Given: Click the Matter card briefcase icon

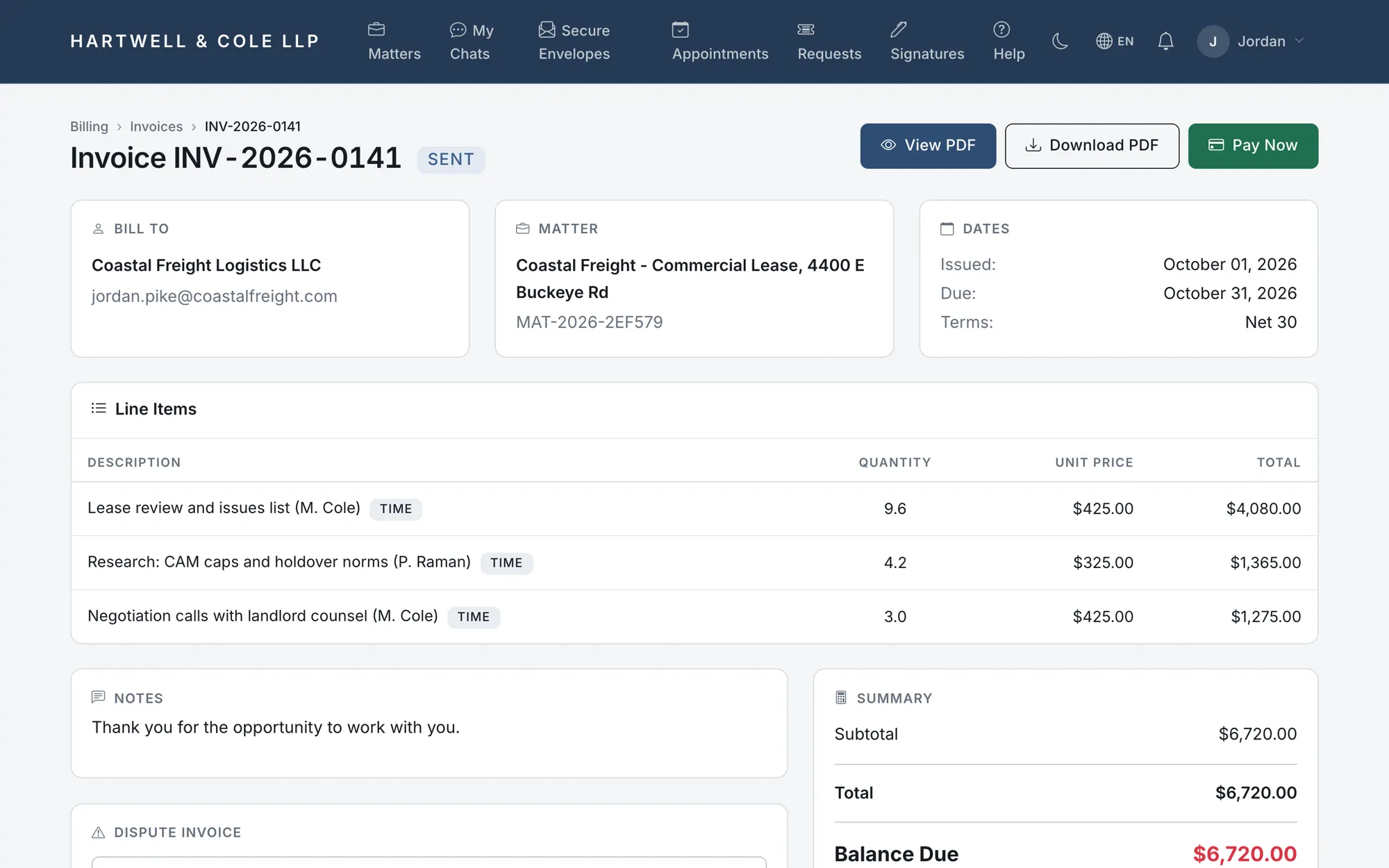Looking at the screenshot, I should coord(522,228).
